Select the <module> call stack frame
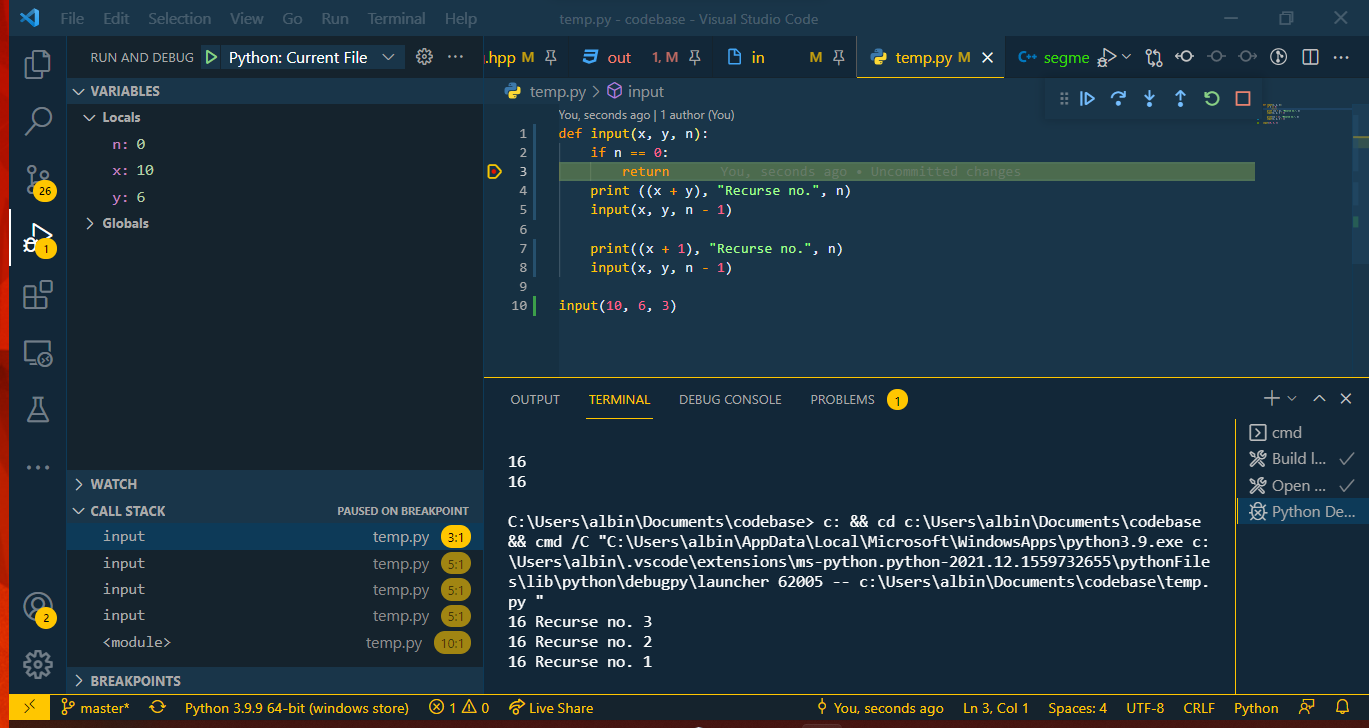This screenshot has width=1369, height=728. pyautogui.click(x=275, y=643)
